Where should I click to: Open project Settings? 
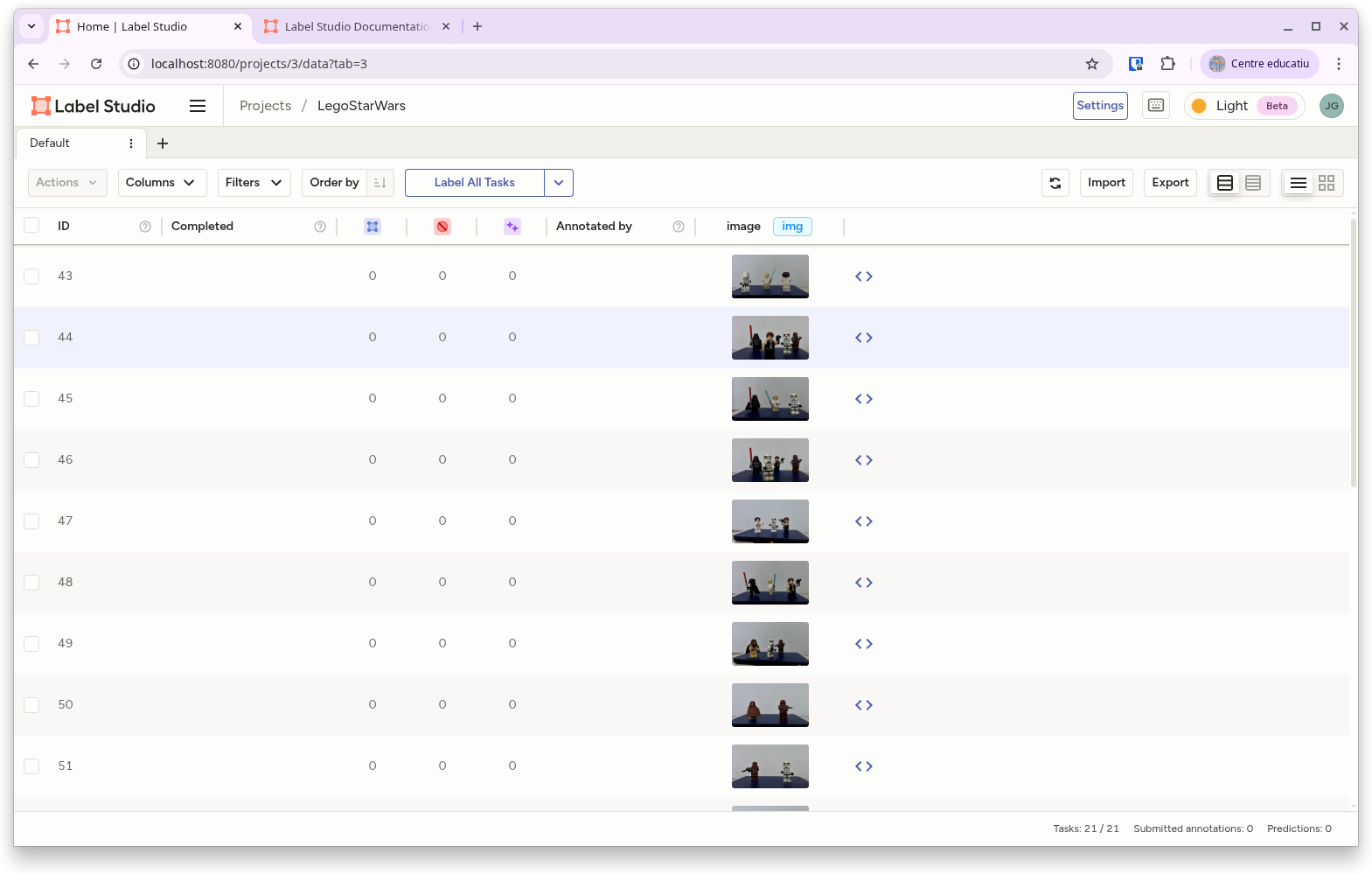point(1100,106)
